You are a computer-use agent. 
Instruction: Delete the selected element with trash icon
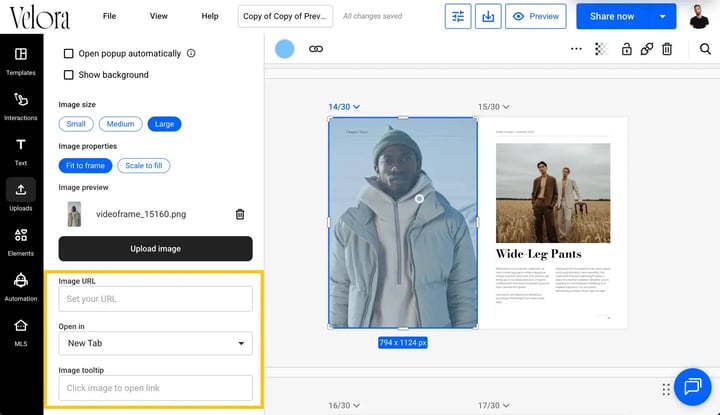667,49
